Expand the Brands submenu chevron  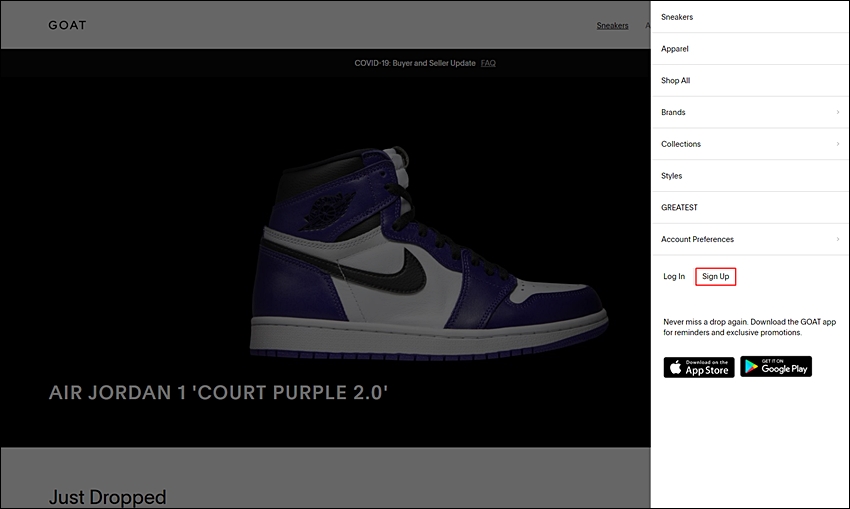click(x=838, y=112)
